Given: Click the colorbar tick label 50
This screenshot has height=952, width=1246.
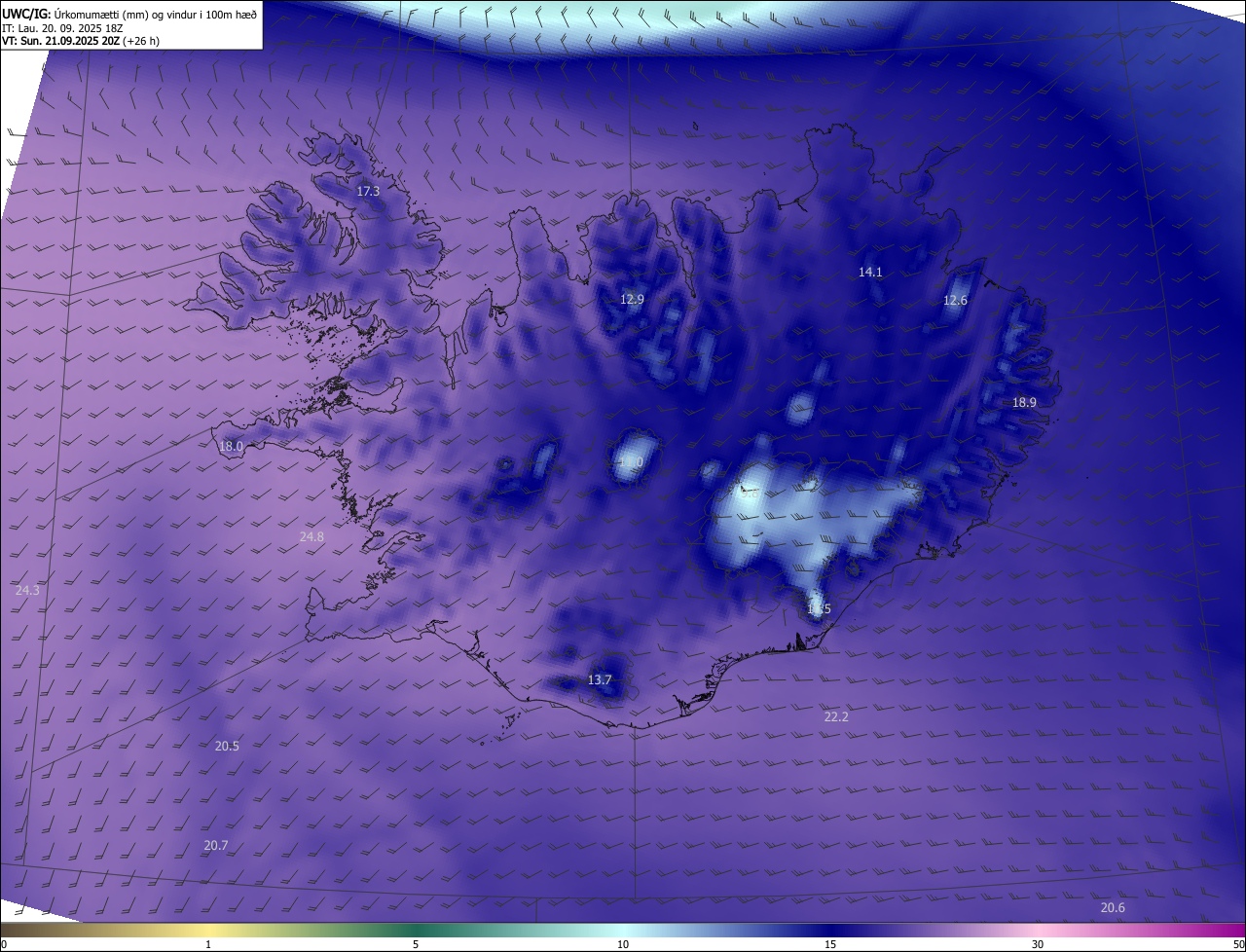Looking at the screenshot, I should [x=1239, y=944].
